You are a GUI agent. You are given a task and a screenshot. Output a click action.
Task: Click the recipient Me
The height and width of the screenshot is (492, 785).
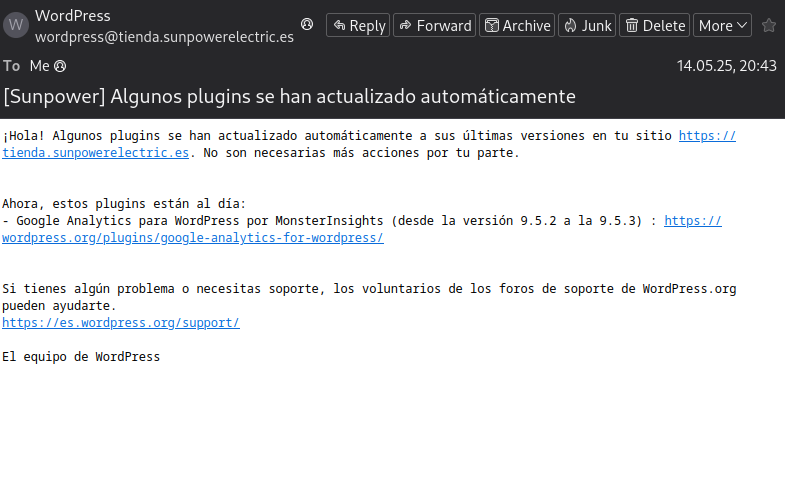pyautogui.click(x=40, y=66)
